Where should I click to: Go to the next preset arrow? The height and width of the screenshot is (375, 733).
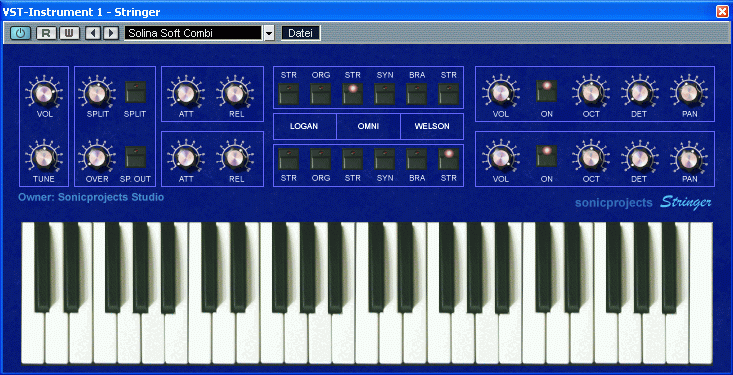tap(111, 33)
